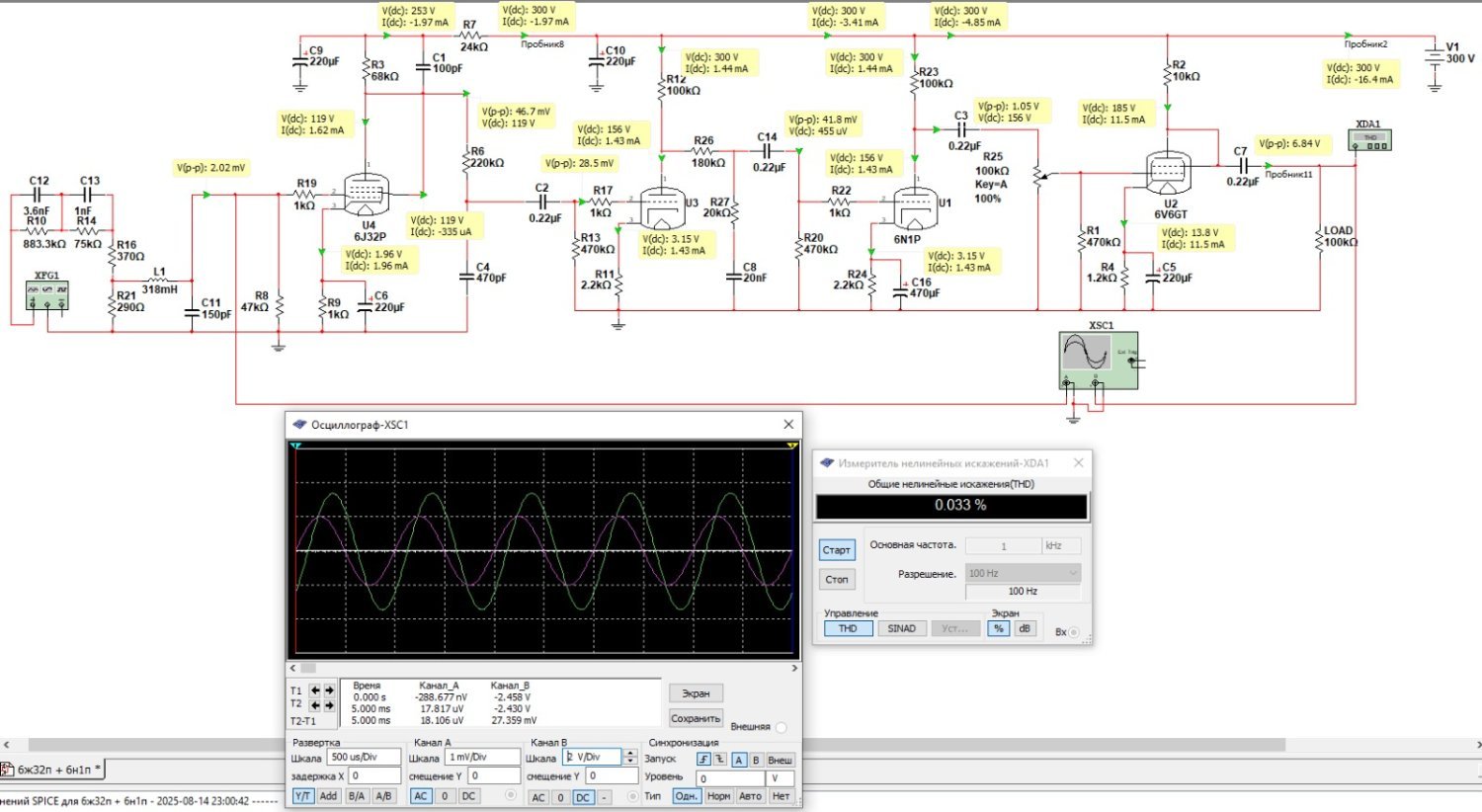The image size is (1482, 812).
Task: Toggle Channel A AC coupling
Action: click(421, 796)
